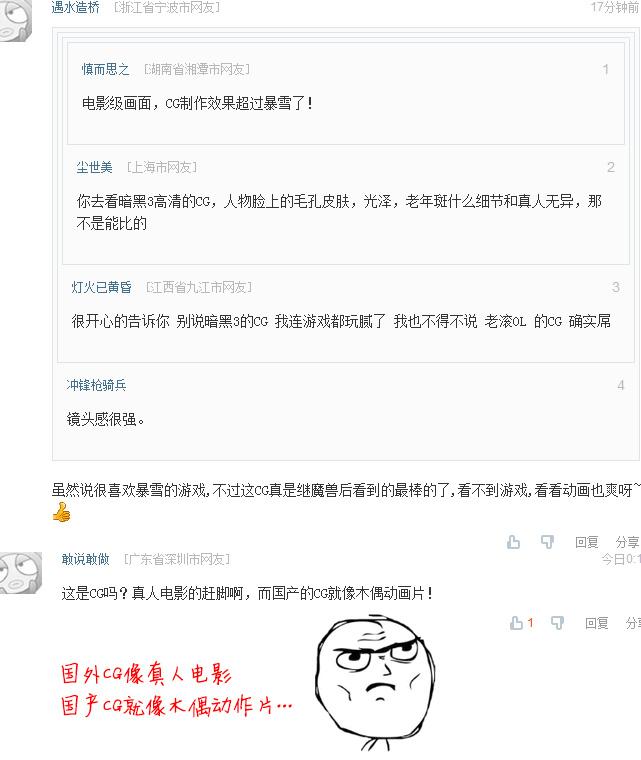Dislike 敢说敢做's comment with thumbs-down icon
The height and width of the screenshot is (760, 641).
pos(558,623)
